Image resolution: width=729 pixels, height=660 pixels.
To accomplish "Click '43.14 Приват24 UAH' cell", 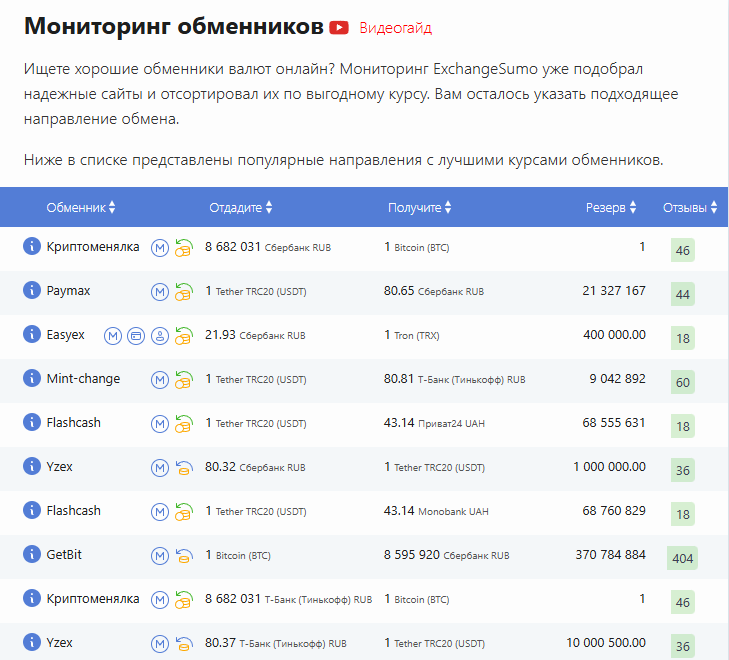I will click(434, 423).
